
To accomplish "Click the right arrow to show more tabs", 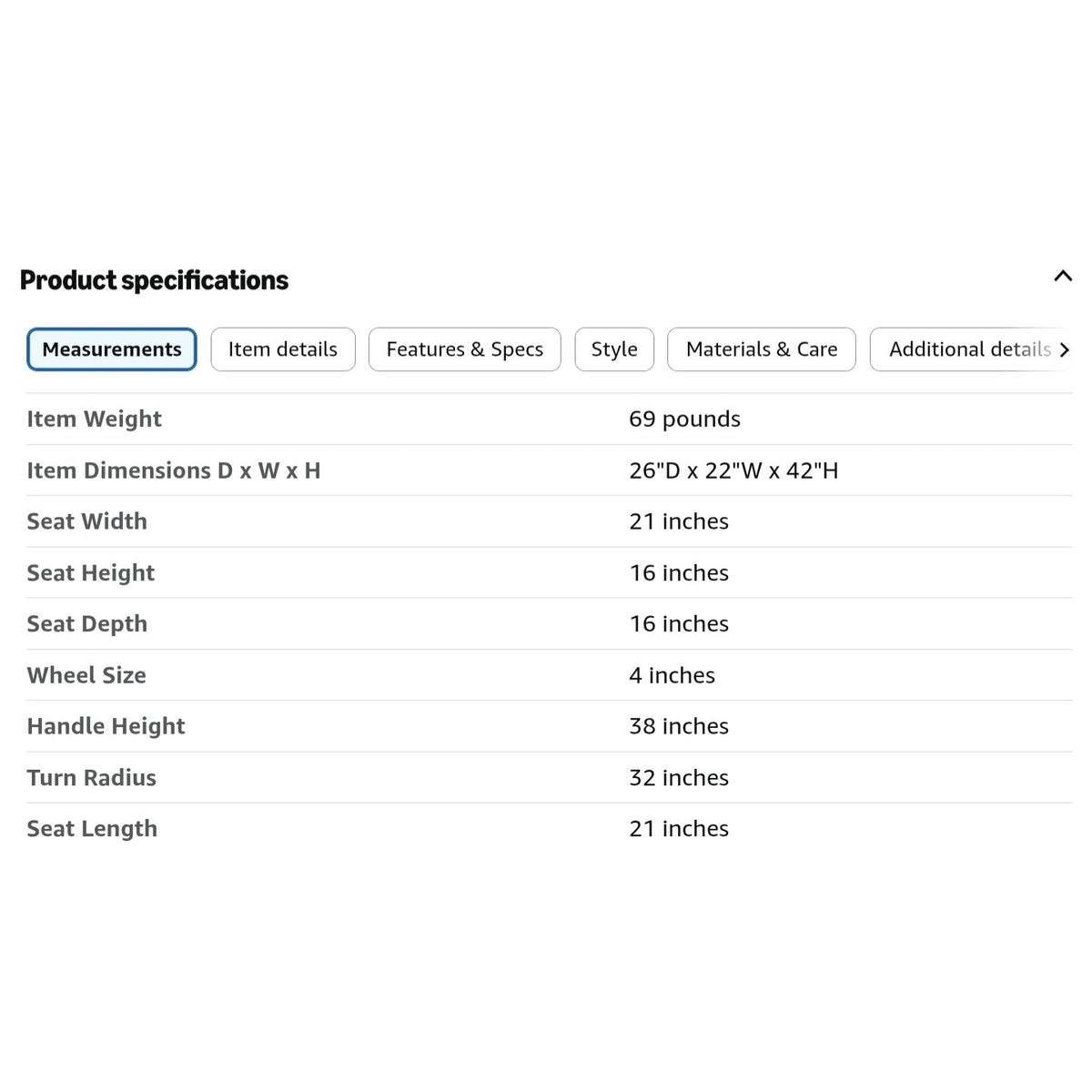I will click(1064, 349).
